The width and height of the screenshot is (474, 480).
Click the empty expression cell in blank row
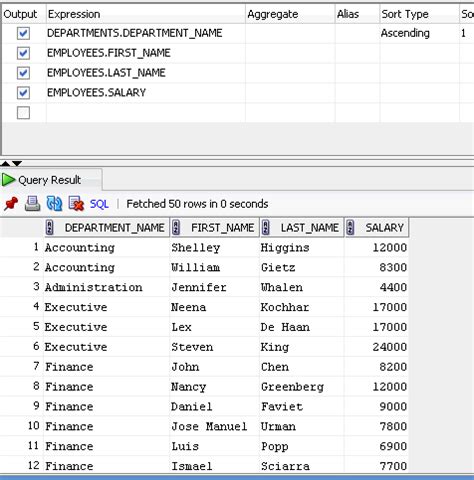[146, 113]
